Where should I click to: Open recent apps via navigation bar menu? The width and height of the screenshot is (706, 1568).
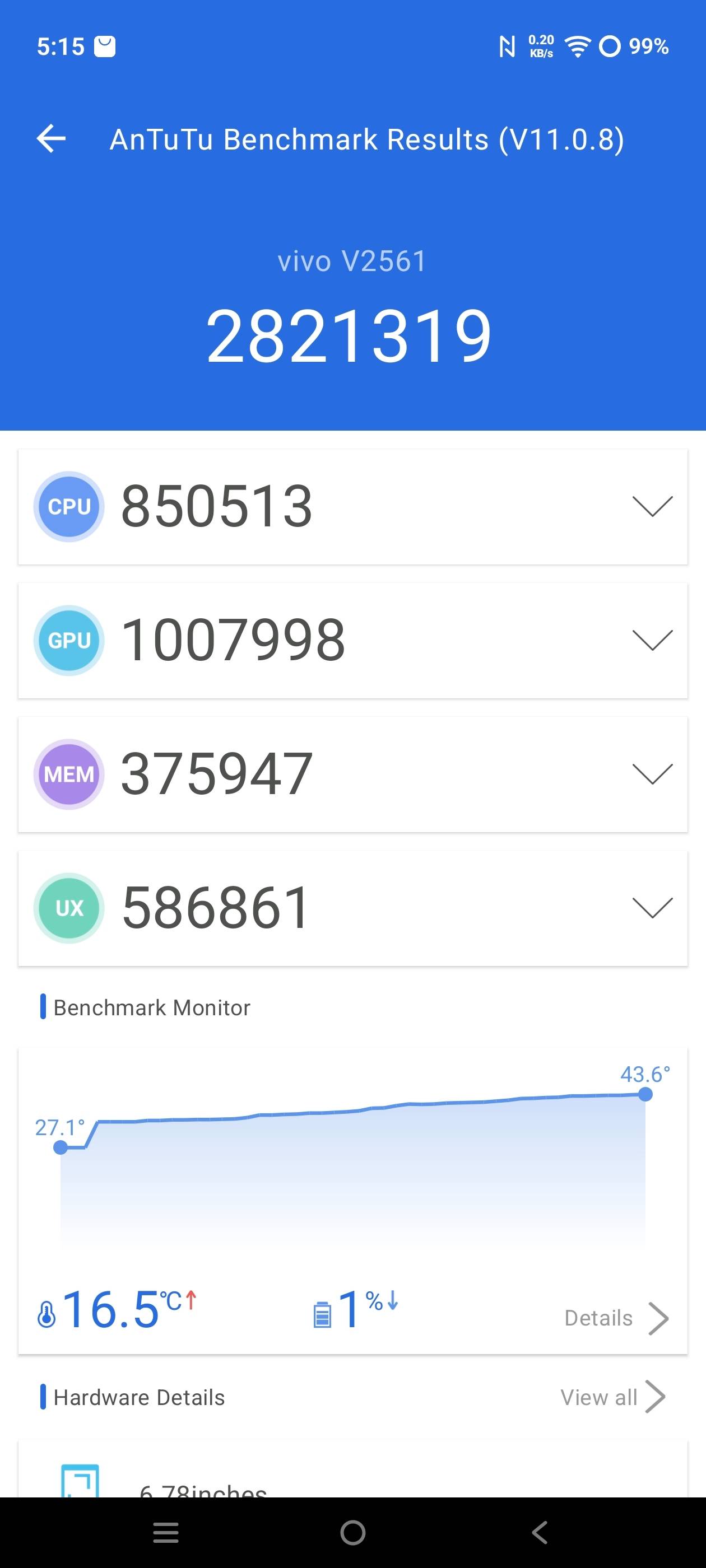[166, 1533]
